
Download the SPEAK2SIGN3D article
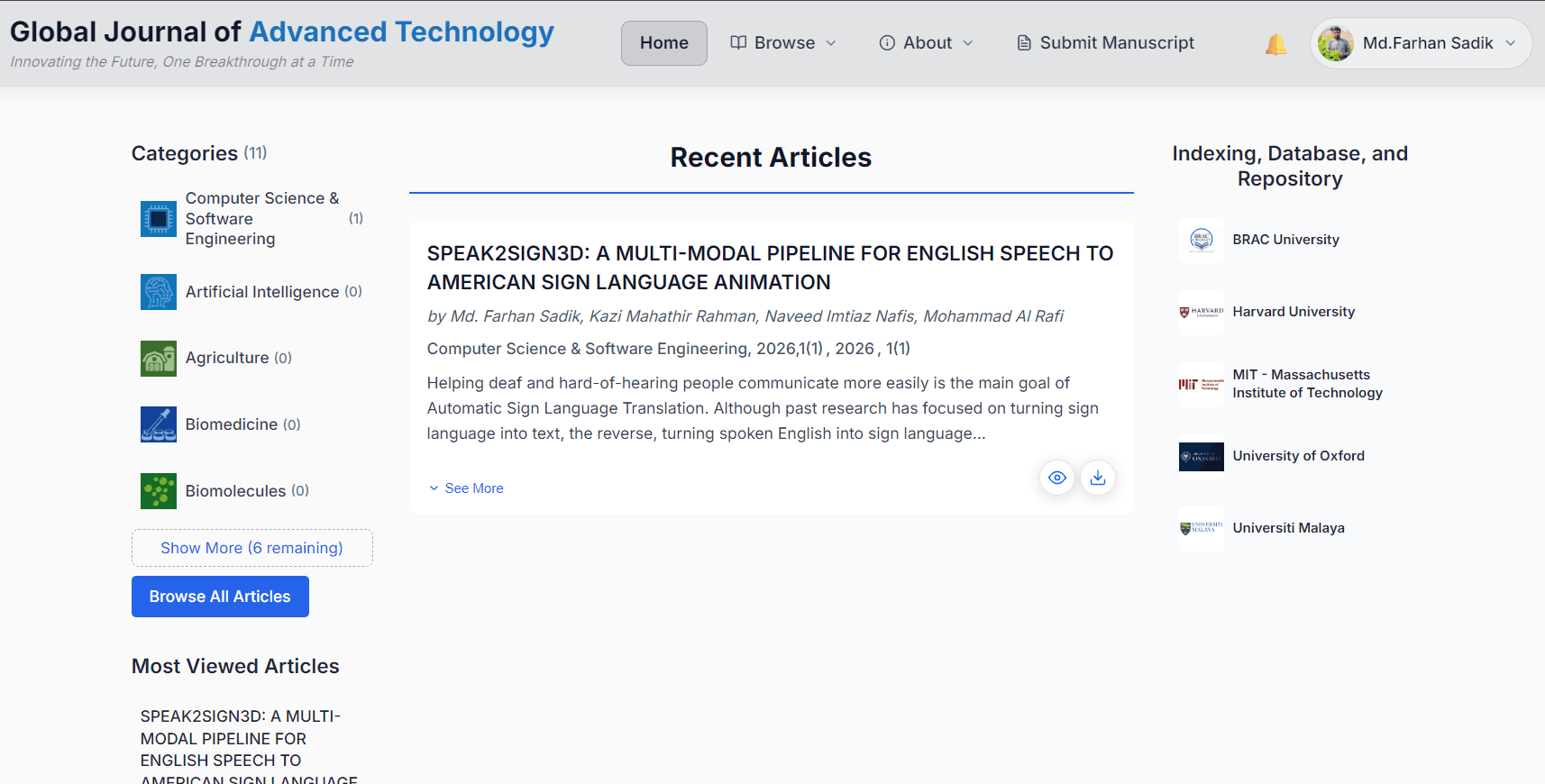[1098, 478]
